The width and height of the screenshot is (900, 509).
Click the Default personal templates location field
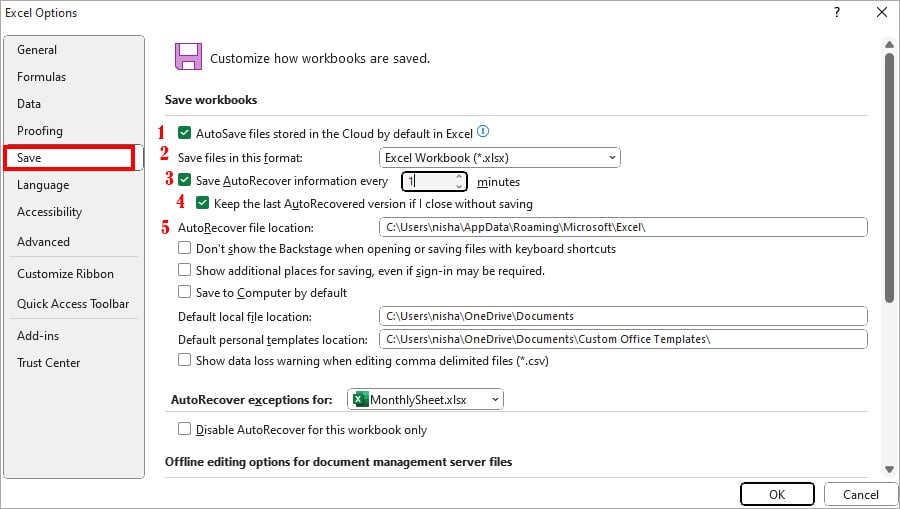coord(623,339)
